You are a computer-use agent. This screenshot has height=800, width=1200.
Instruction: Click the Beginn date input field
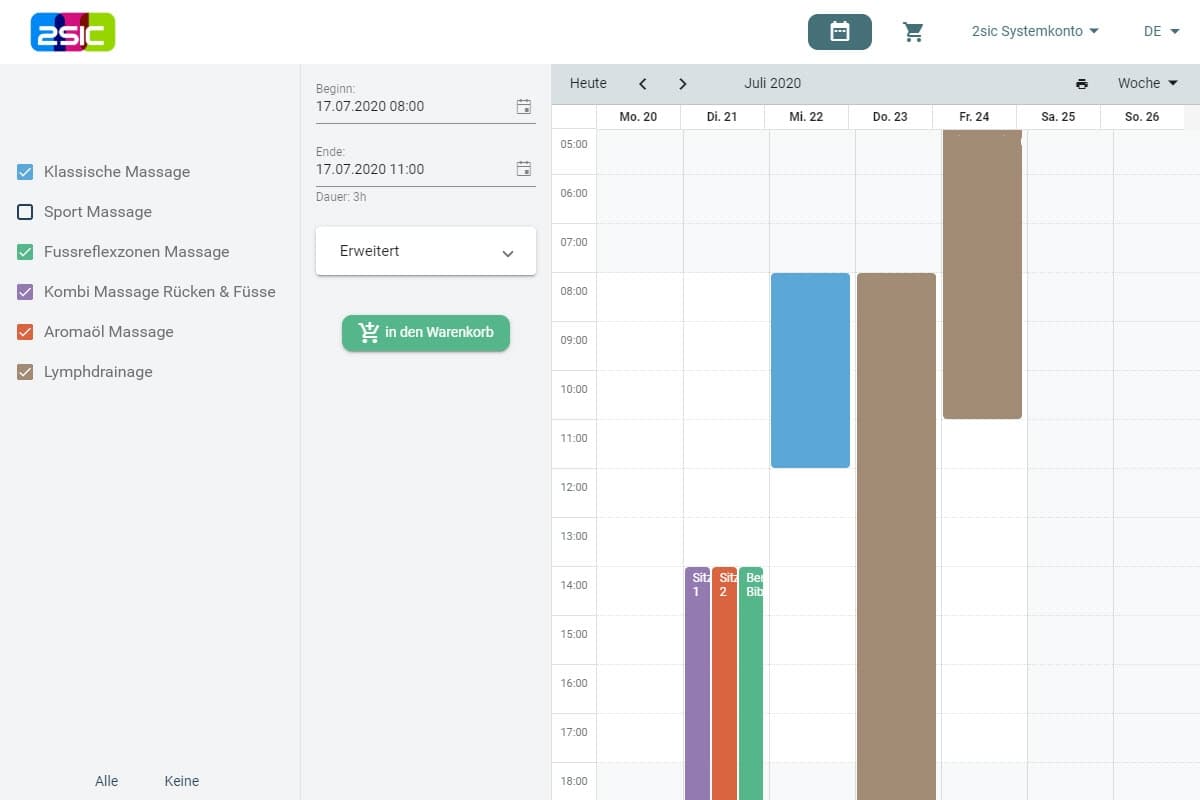pyautogui.click(x=410, y=107)
